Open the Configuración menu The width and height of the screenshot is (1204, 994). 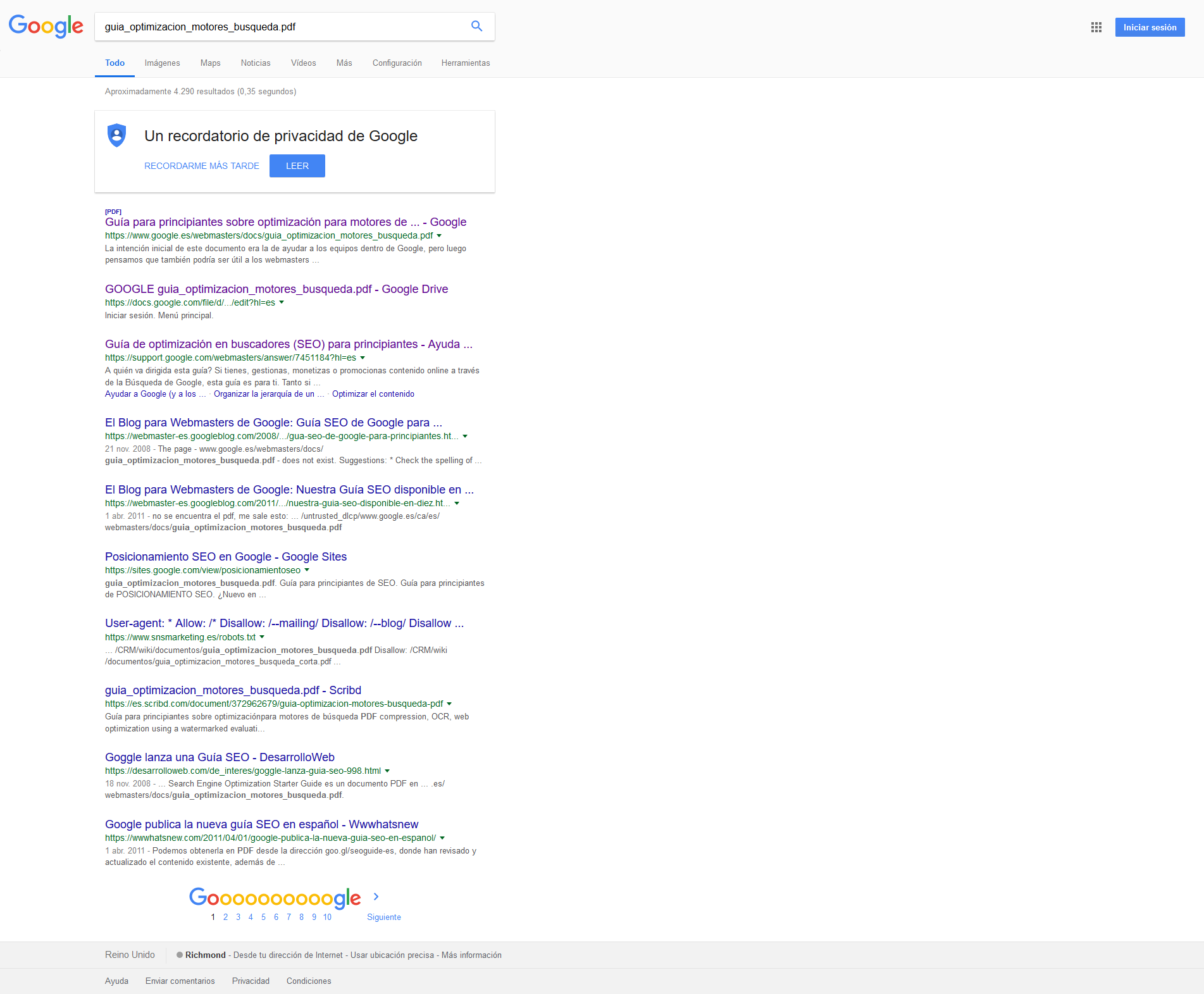tap(397, 63)
